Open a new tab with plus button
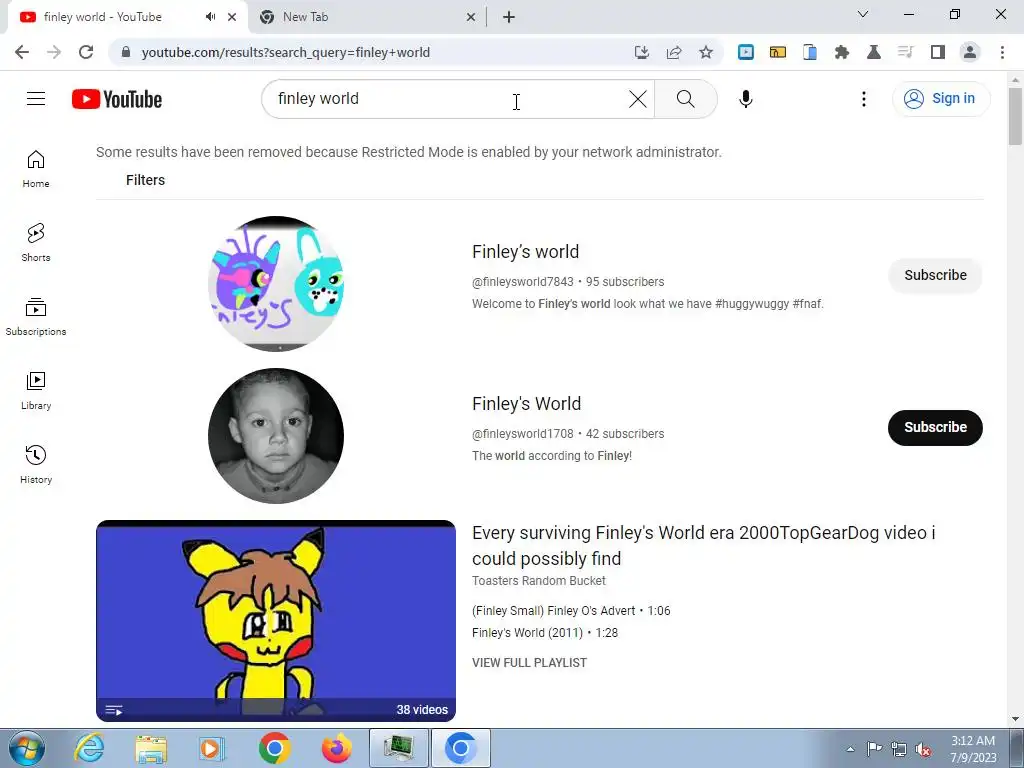1024x768 pixels. pyautogui.click(x=509, y=17)
